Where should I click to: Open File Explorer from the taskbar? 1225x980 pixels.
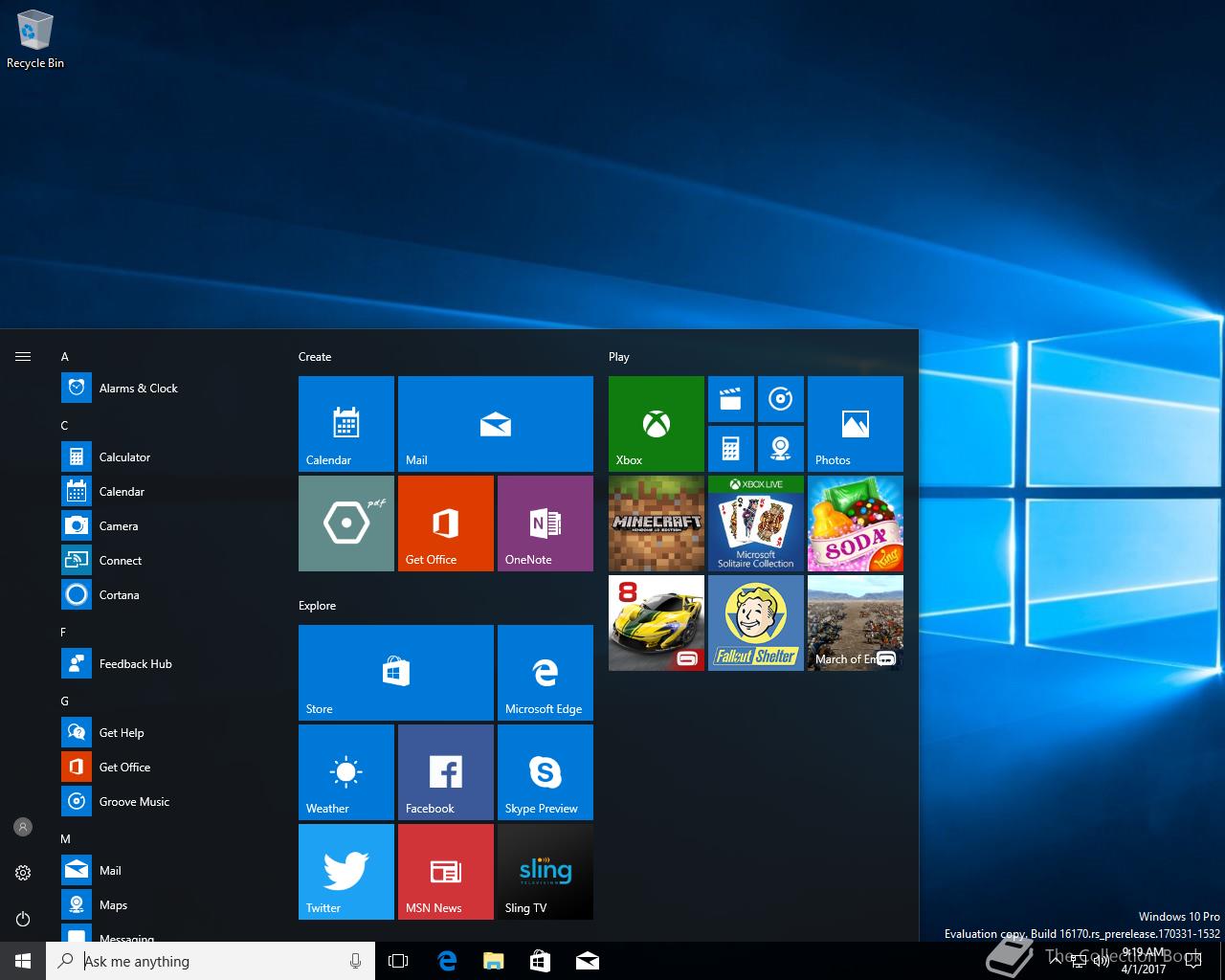coord(494,961)
